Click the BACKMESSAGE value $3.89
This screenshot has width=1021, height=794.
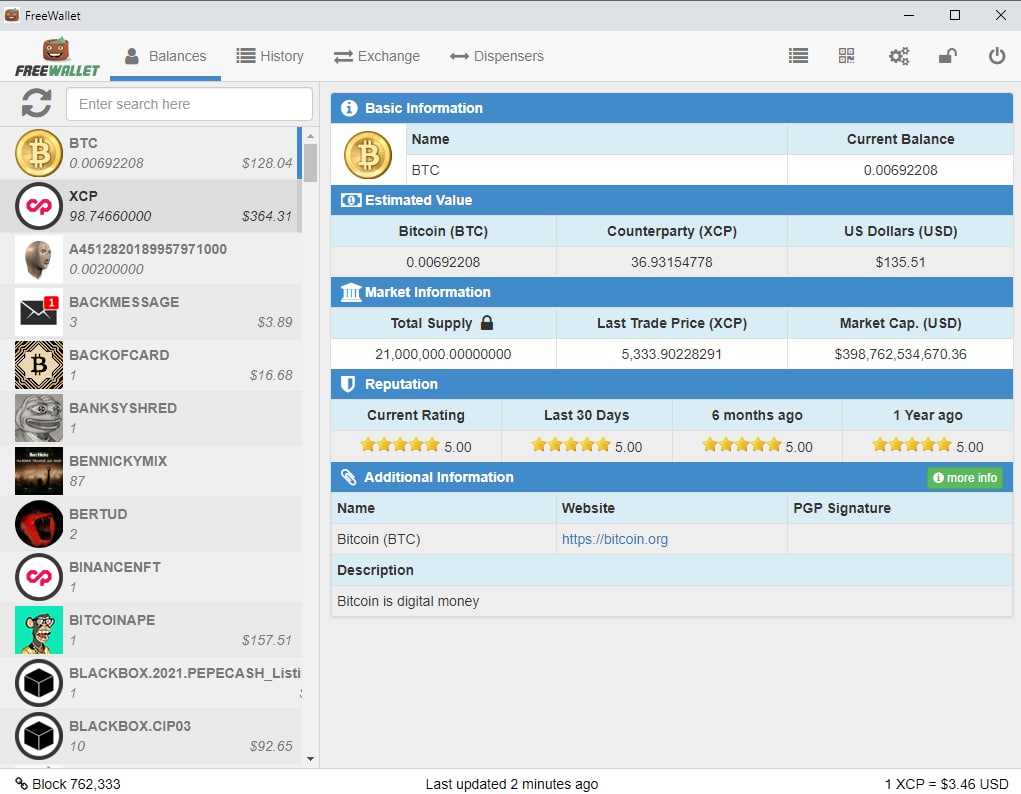[x=275, y=322]
